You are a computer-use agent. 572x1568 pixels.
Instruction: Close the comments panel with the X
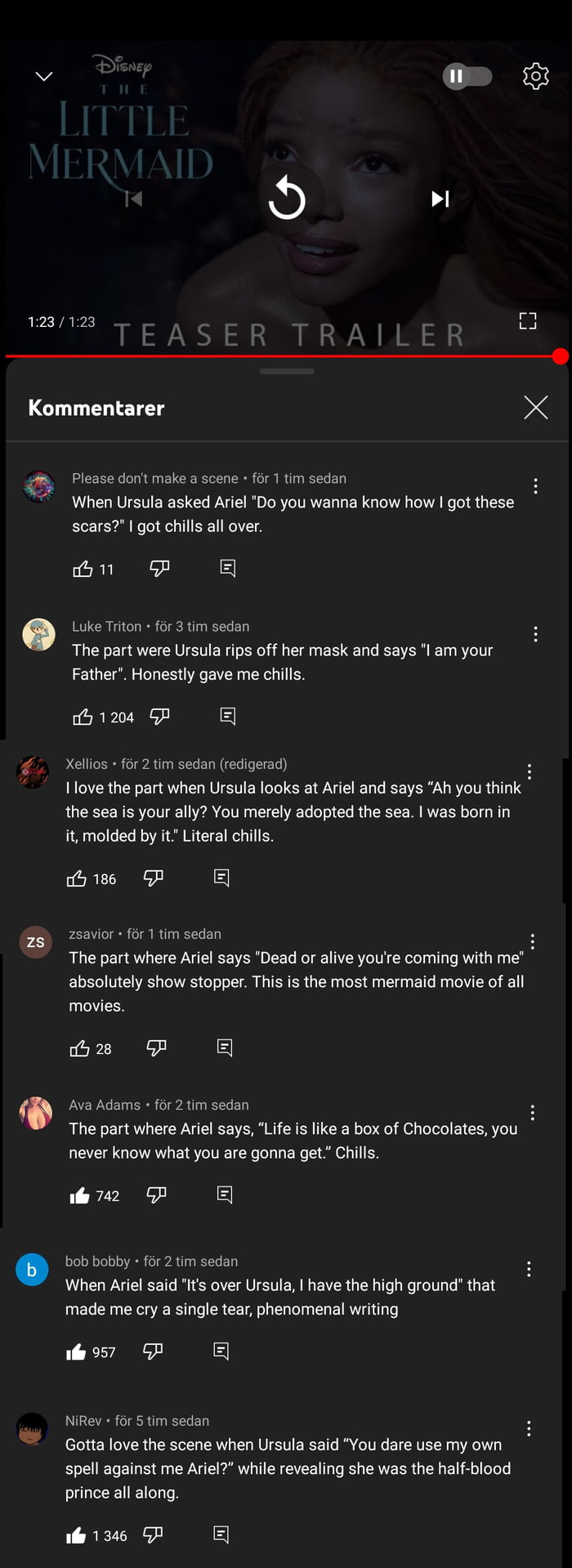tap(535, 407)
